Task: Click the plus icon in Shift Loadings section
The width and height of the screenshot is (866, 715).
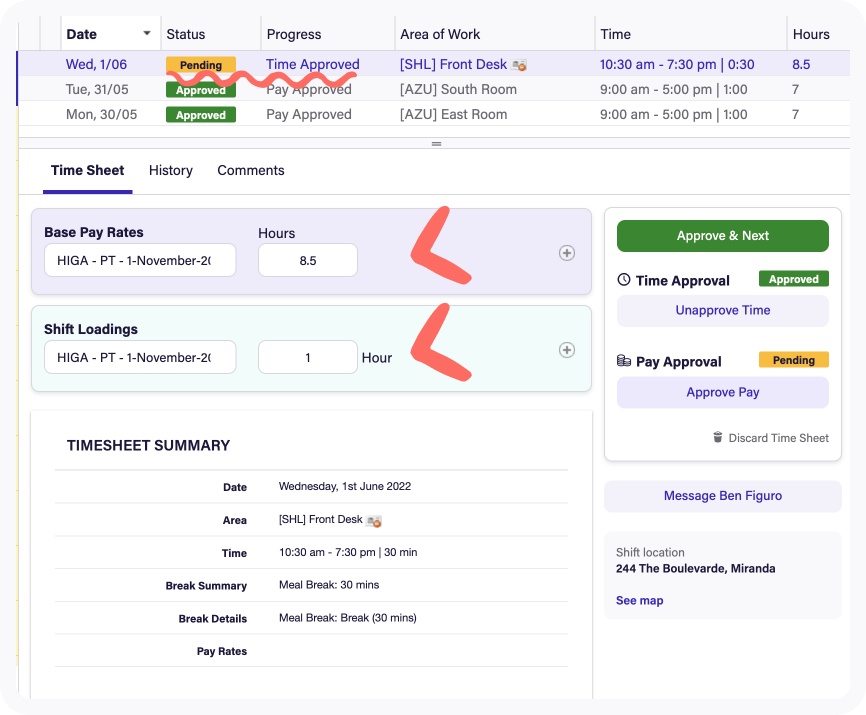Action: (566, 350)
